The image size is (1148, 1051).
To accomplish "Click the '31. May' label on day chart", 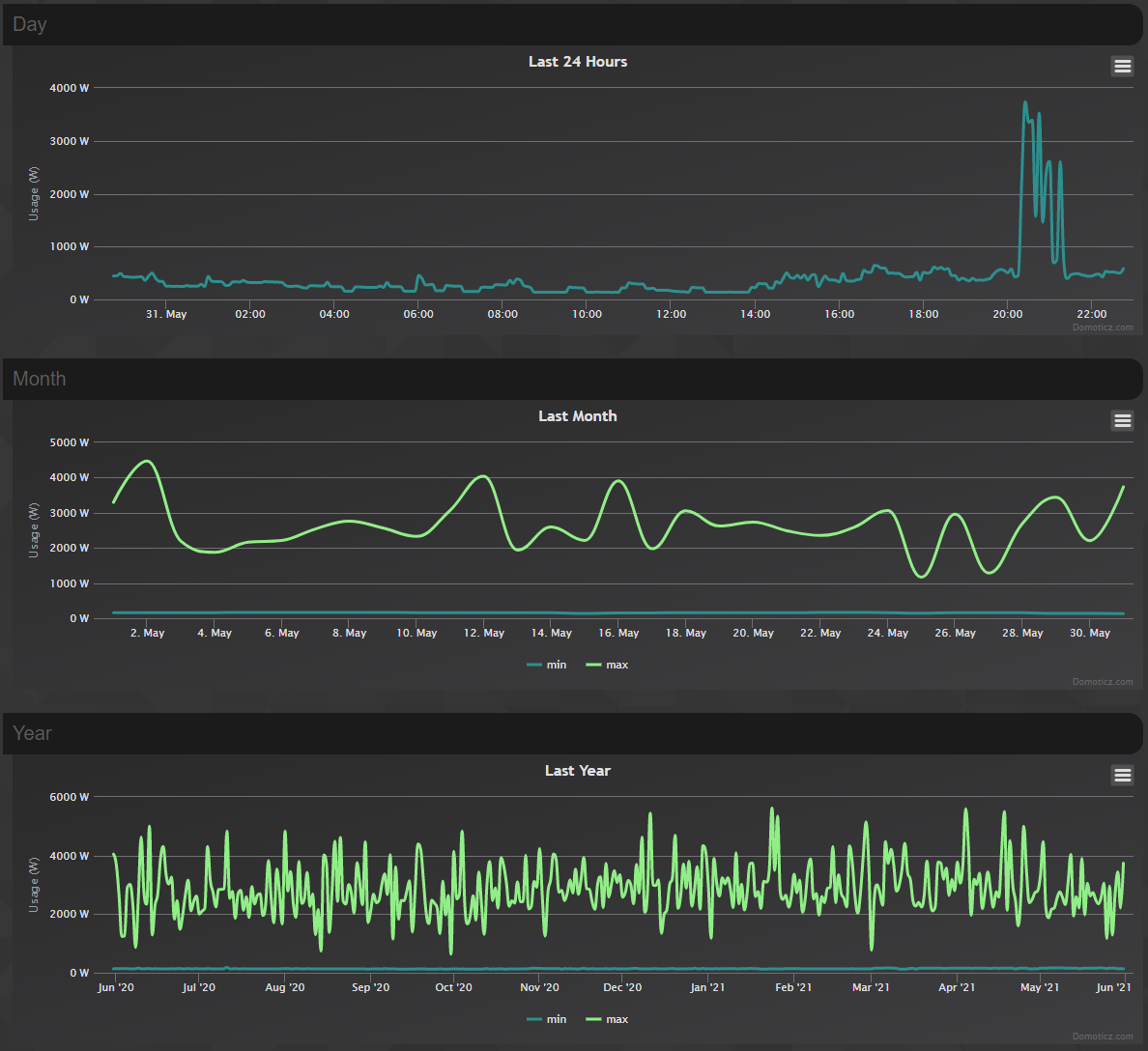I will tap(166, 314).
